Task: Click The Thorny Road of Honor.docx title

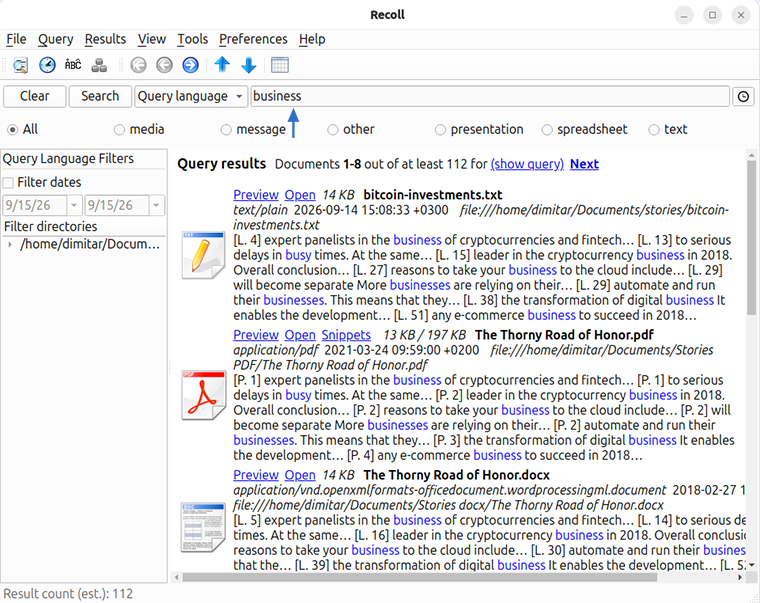Action: tap(457, 475)
